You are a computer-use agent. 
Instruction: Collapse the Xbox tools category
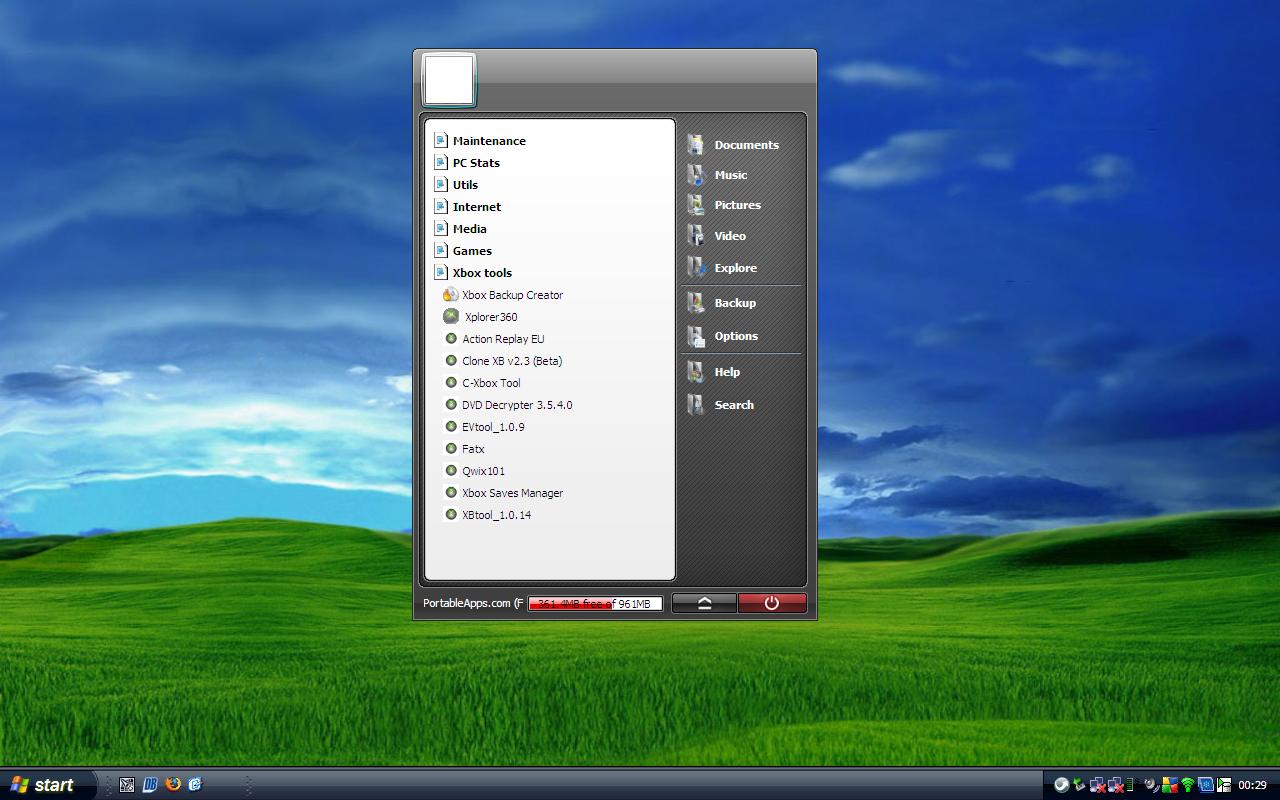[x=481, y=273]
